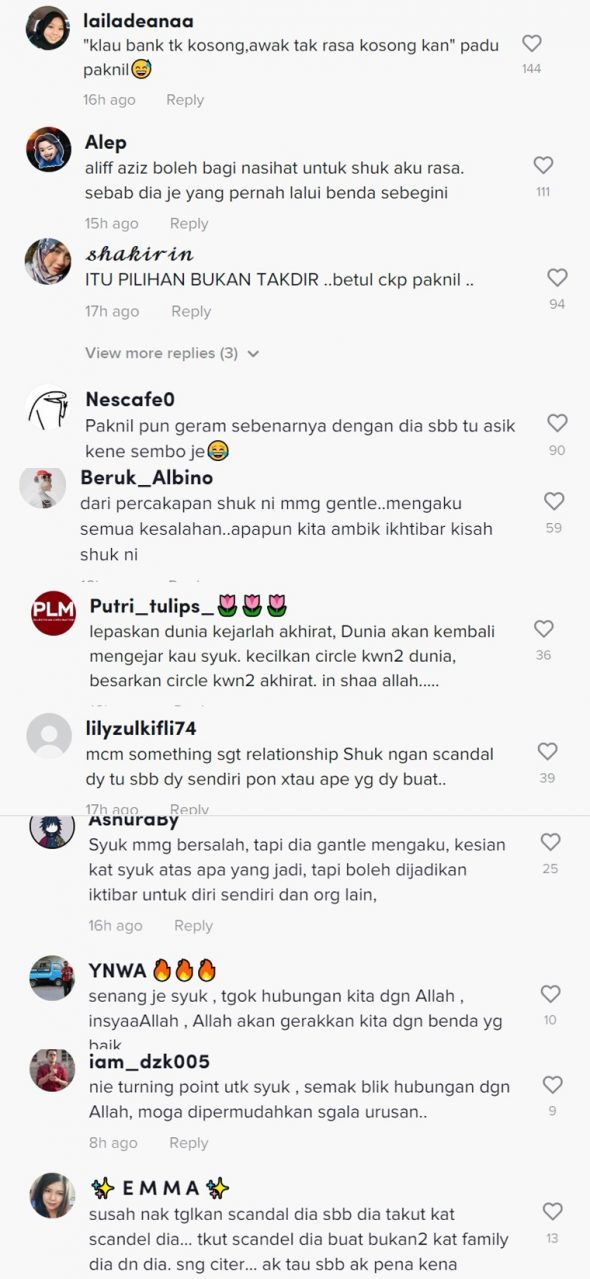Like Beruk_Albino's comment heart
This screenshot has width=590, height=1279.
click(x=553, y=501)
